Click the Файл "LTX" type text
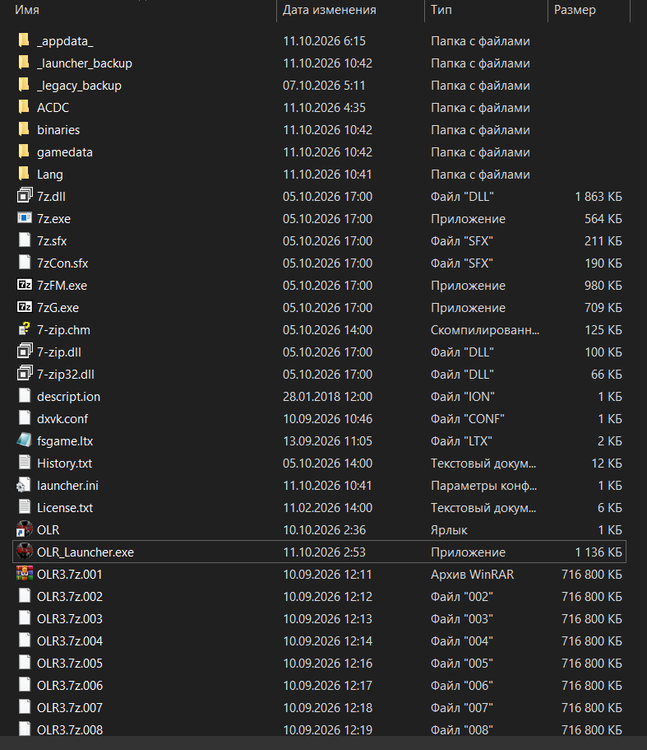647x750 pixels. click(461, 441)
